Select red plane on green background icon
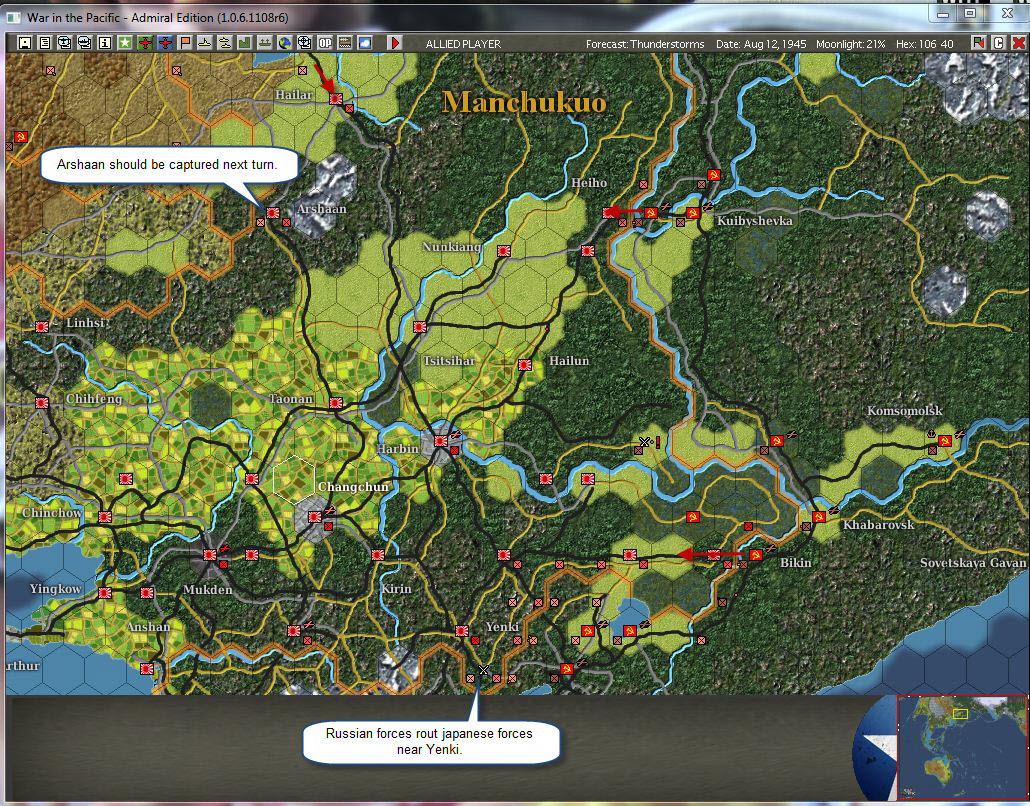The width and height of the screenshot is (1030, 806). point(145,43)
